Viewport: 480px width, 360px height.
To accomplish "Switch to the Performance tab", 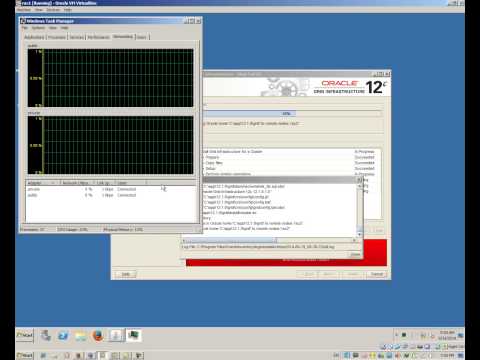I will point(98,37).
